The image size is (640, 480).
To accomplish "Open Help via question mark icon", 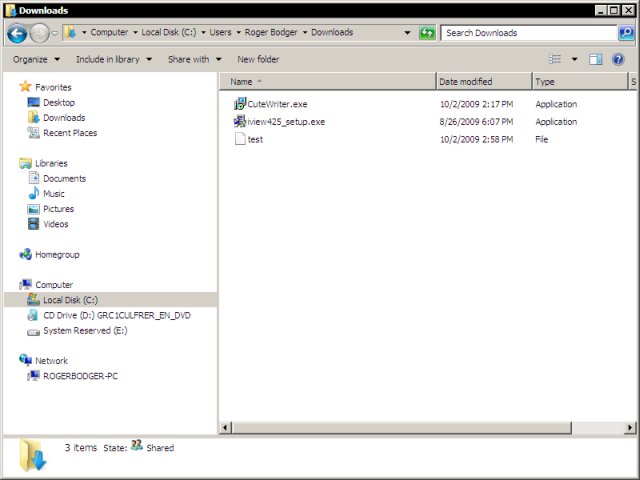I will [618, 60].
